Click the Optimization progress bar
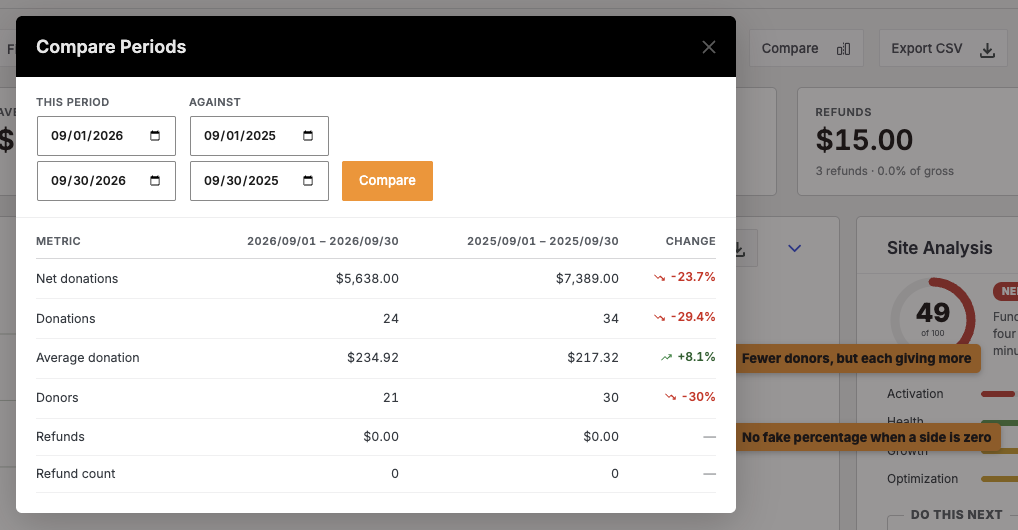The height and width of the screenshot is (530, 1018). pyautogui.click(x=999, y=479)
